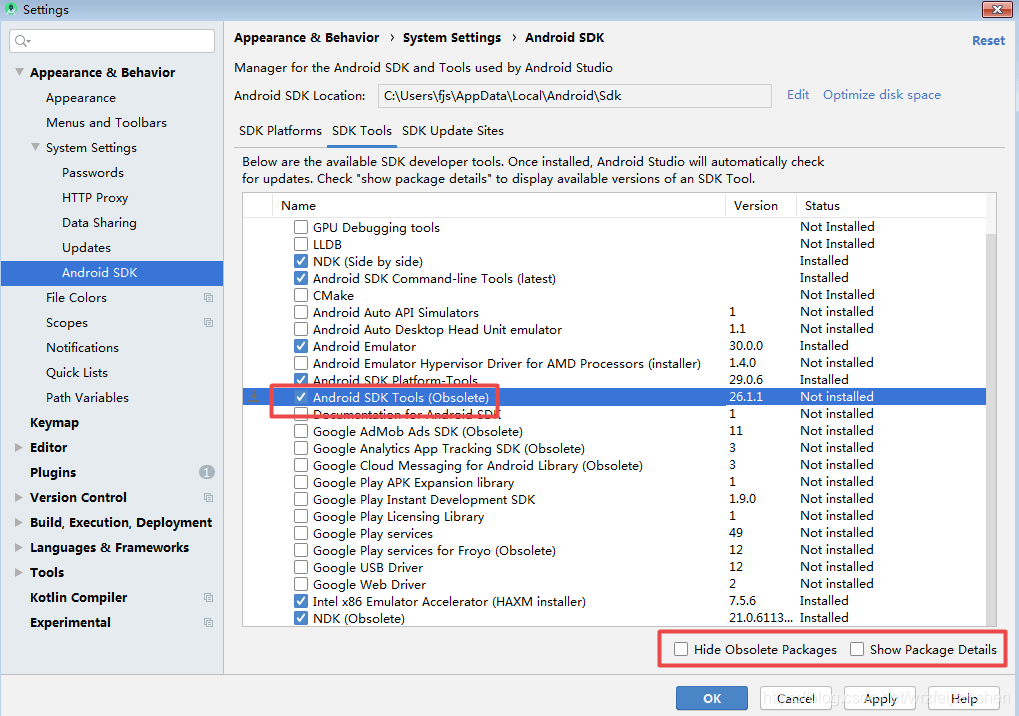
Task: Click the search magnifier icon in settings
Action: [21, 41]
